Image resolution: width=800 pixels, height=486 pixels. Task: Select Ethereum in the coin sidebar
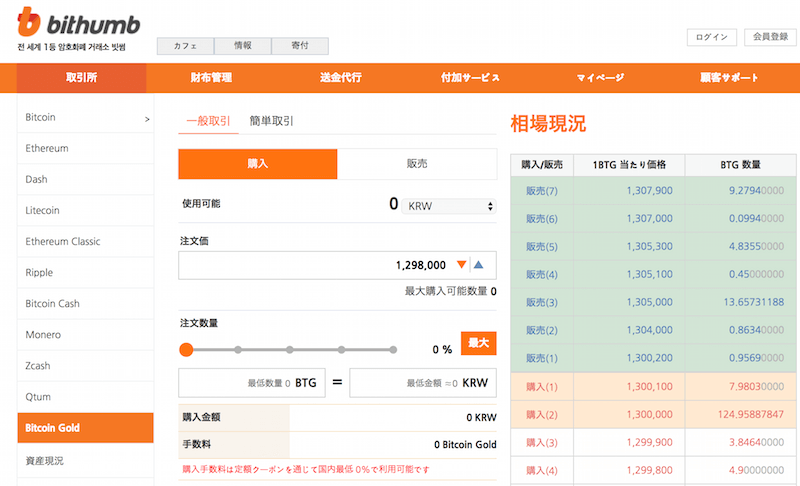click(85, 148)
